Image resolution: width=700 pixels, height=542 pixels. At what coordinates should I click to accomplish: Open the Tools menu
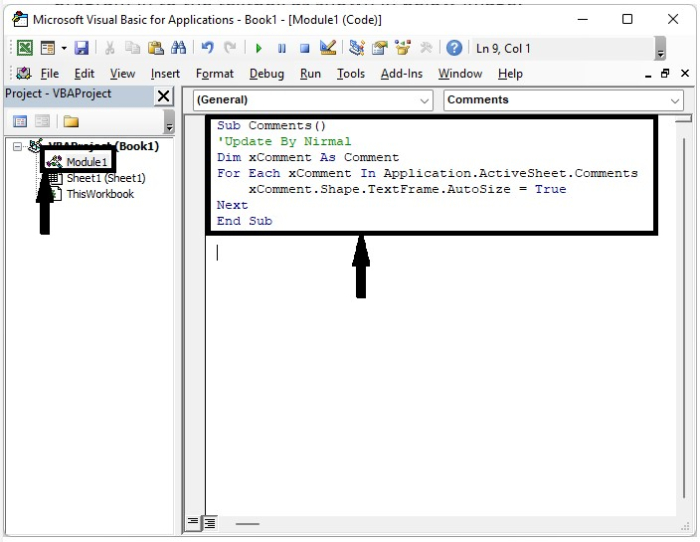click(x=351, y=74)
